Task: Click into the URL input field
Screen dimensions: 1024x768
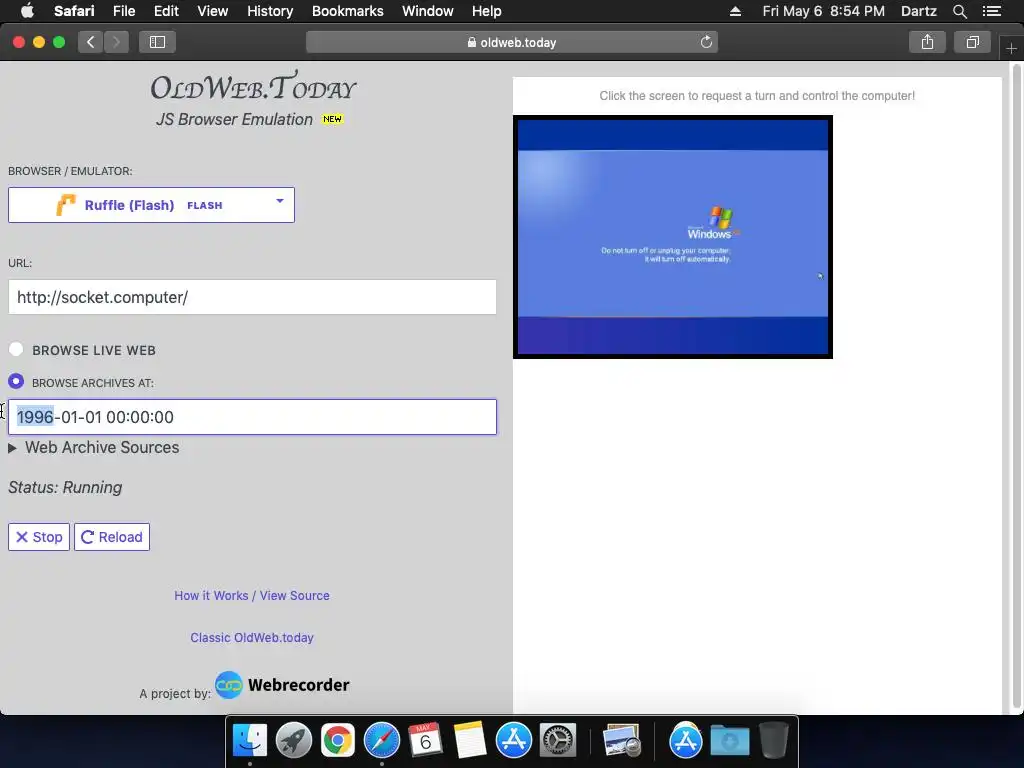Action: (252, 297)
